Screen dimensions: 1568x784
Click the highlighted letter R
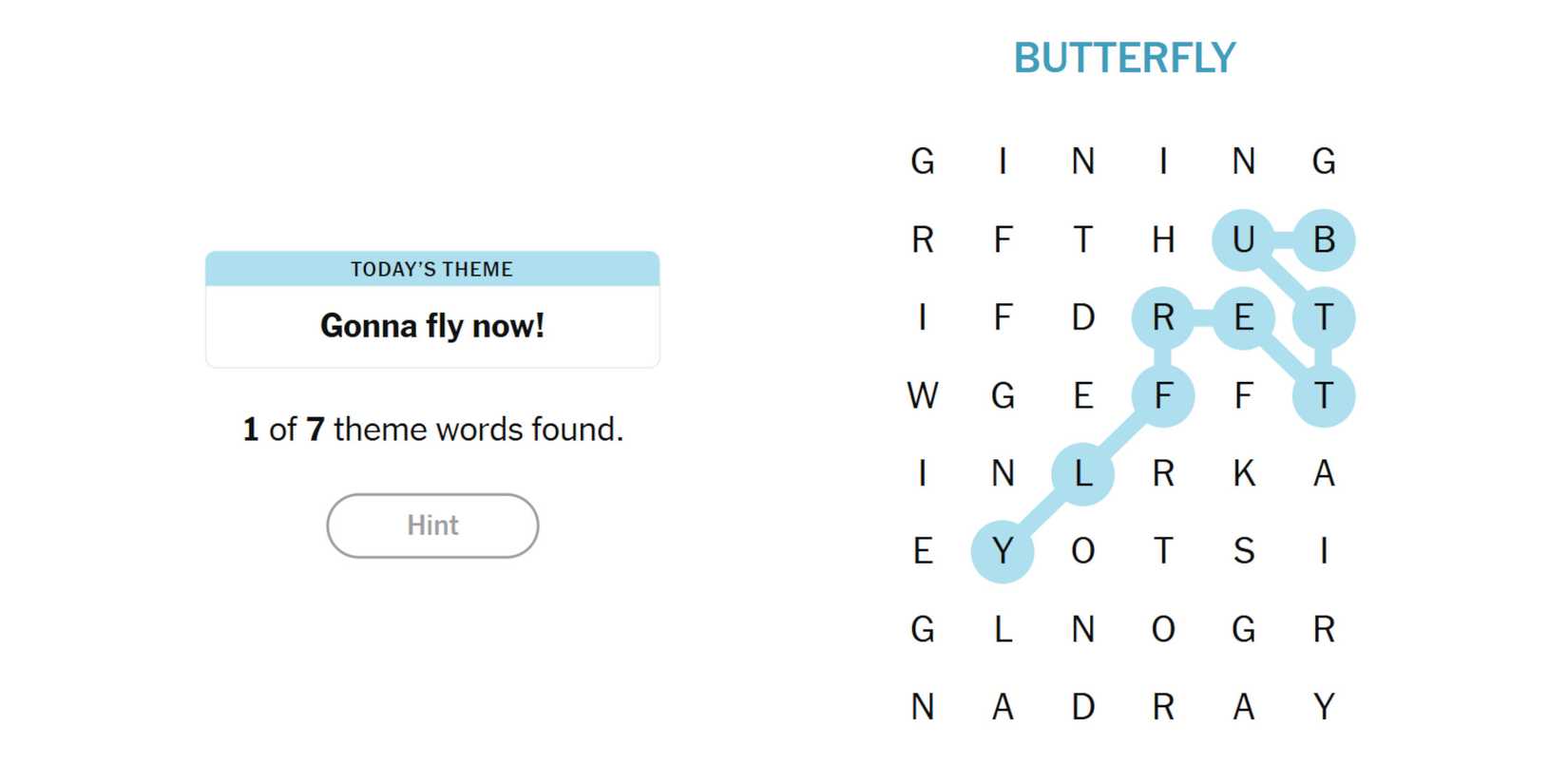pyautogui.click(x=1163, y=317)
